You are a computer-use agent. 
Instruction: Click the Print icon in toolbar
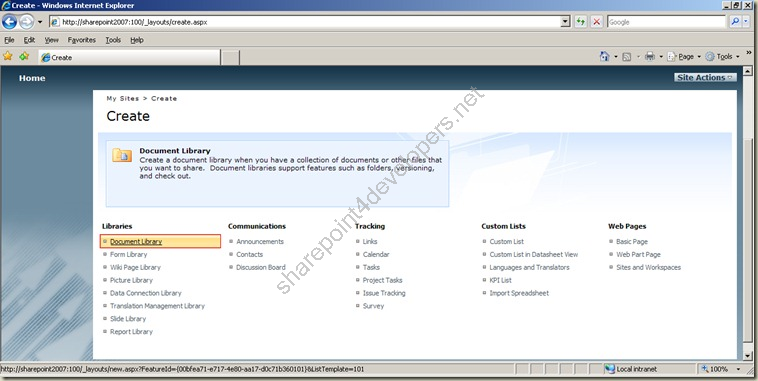point(650,57)
